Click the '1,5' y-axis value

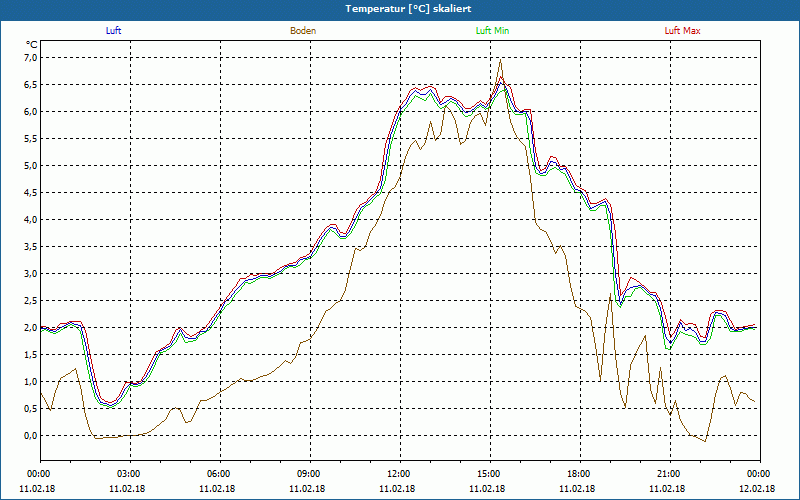pyautogui.click(x=31, y=355)
